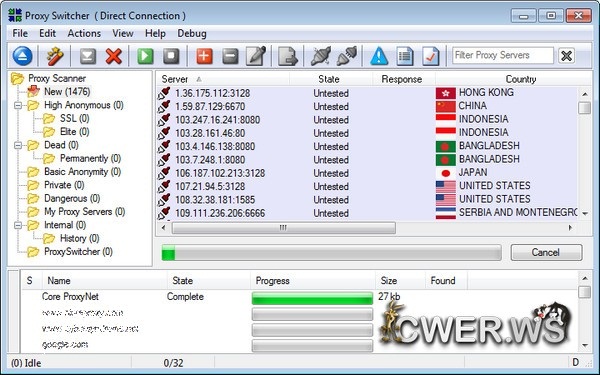Screen dimensions: 600x375
Task: Click the HONG KONG flag icon
Action: 446,93
